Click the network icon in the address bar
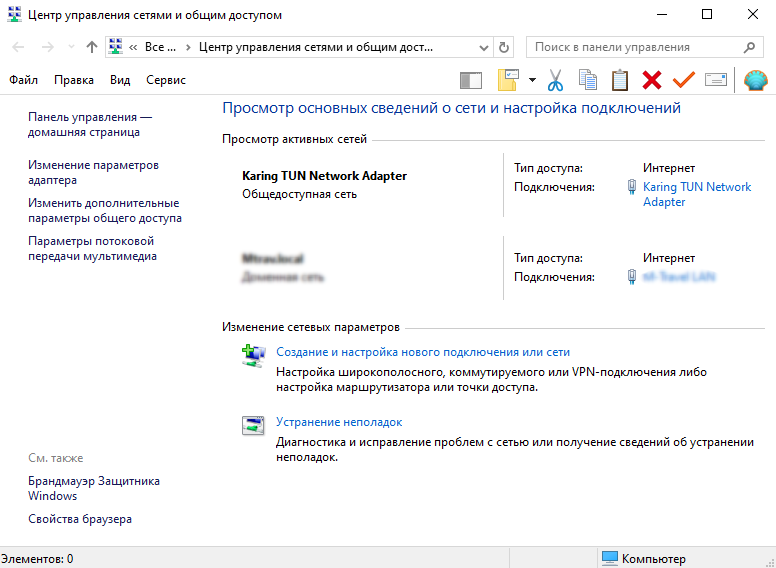 [x=116, y=47]
